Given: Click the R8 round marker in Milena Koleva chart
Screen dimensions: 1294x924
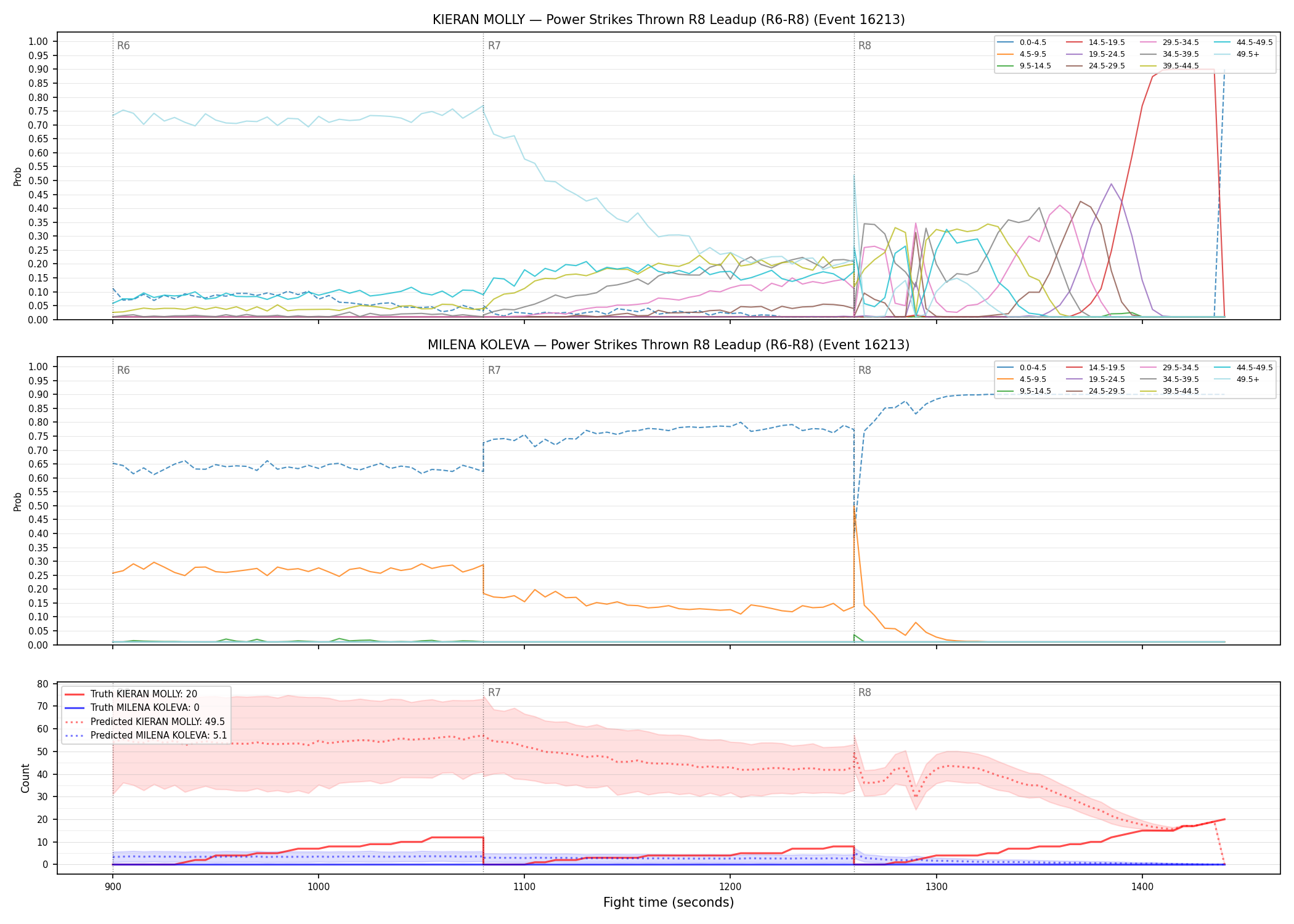Looking at the screenshot, I should [865, 370].
